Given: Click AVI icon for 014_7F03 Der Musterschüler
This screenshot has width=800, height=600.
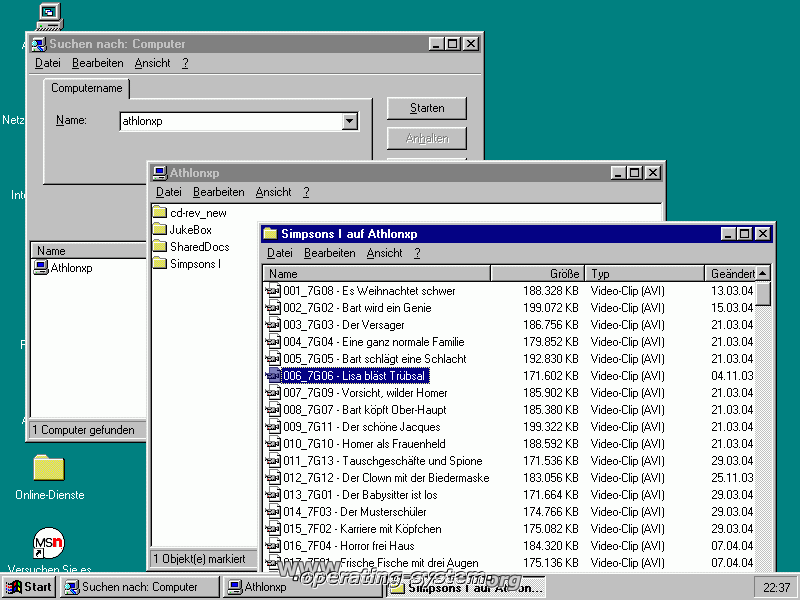Looking at the screenshot, I should point(273,512).
